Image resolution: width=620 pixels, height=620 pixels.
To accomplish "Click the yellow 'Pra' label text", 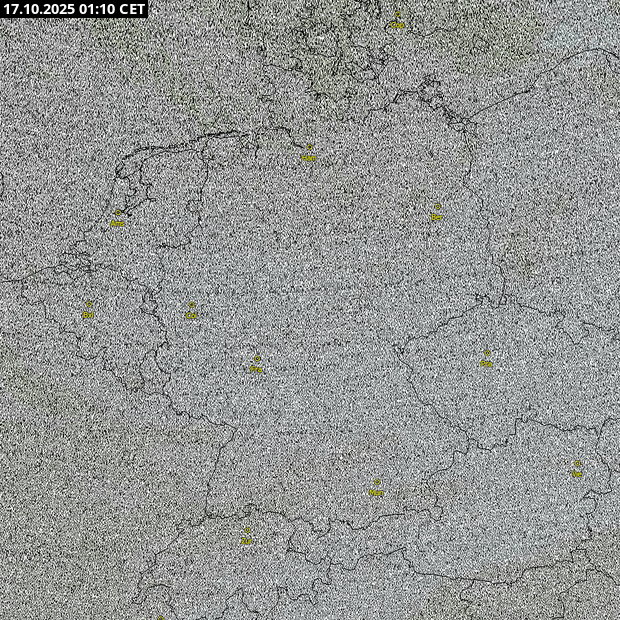I will tap(486, 365).
